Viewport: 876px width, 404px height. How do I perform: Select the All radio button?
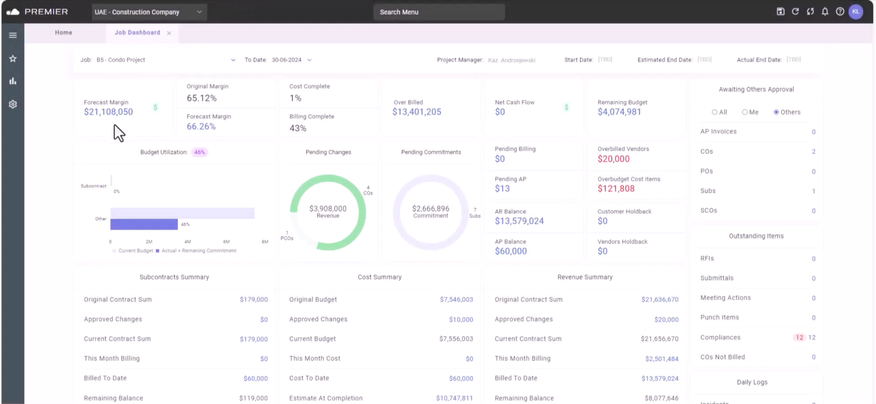click(x=714, y=112)
